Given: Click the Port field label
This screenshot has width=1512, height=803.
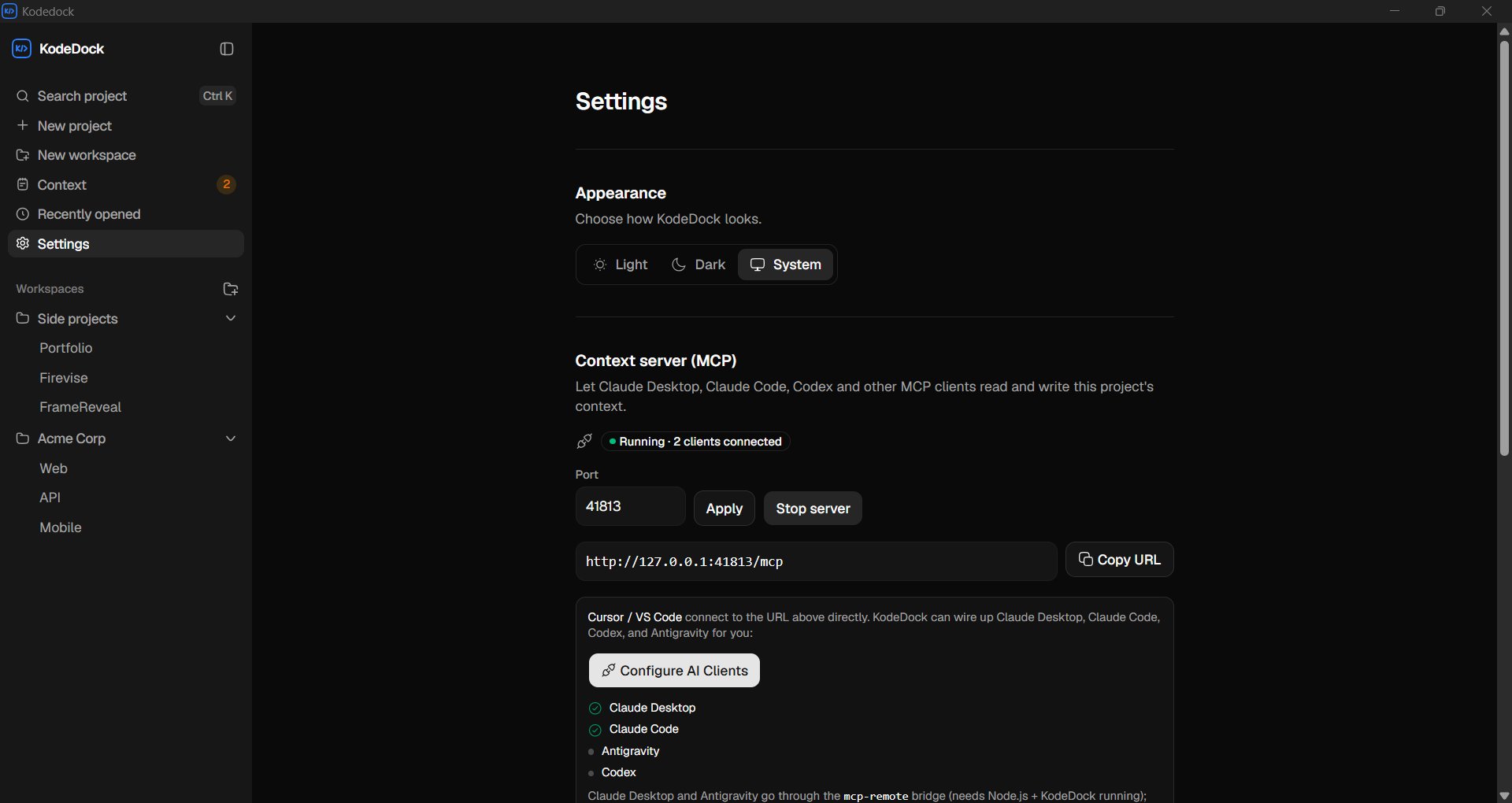Looking at the screenshot, I should click(587, 475).
